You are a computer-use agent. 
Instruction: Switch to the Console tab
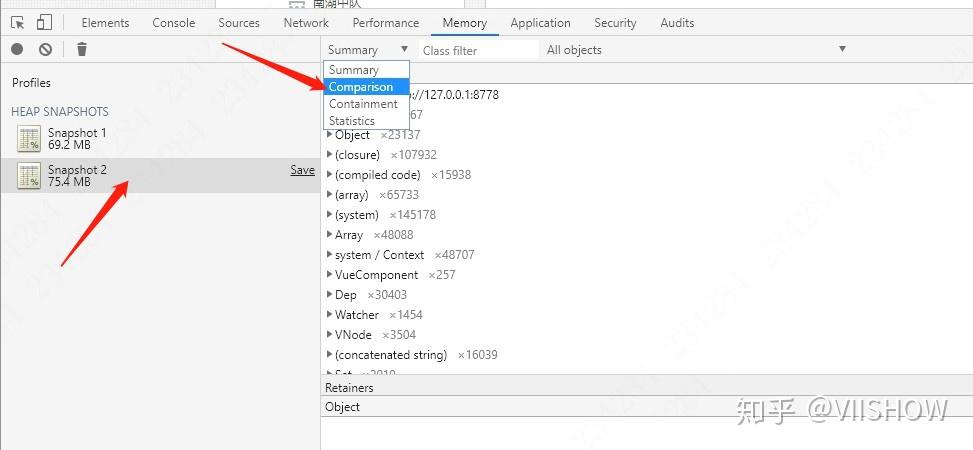pyautogui.click(x=174, y=23)
